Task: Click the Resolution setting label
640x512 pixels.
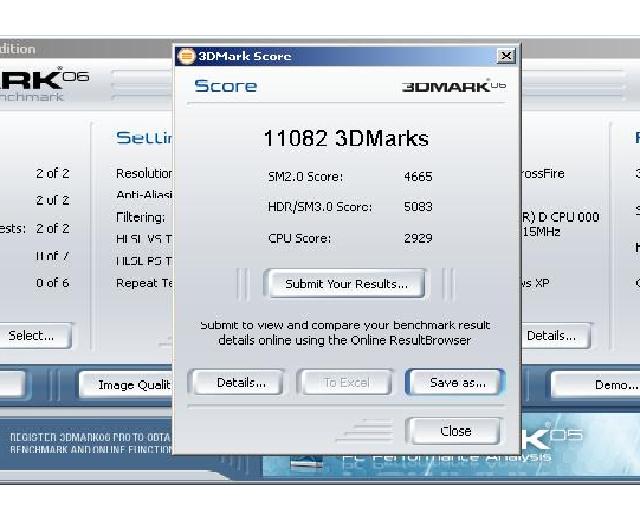Action: [144, 174]
